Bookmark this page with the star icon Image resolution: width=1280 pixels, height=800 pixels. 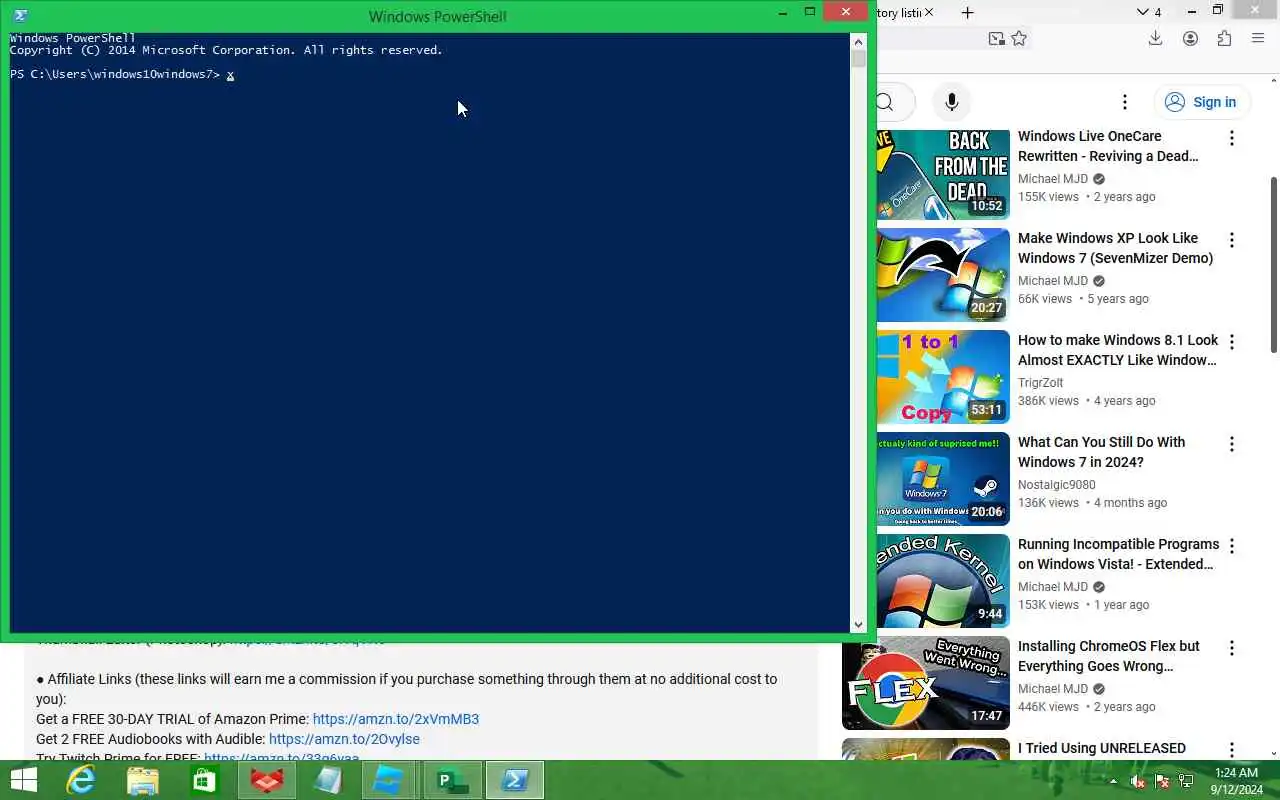(1019, 39)
